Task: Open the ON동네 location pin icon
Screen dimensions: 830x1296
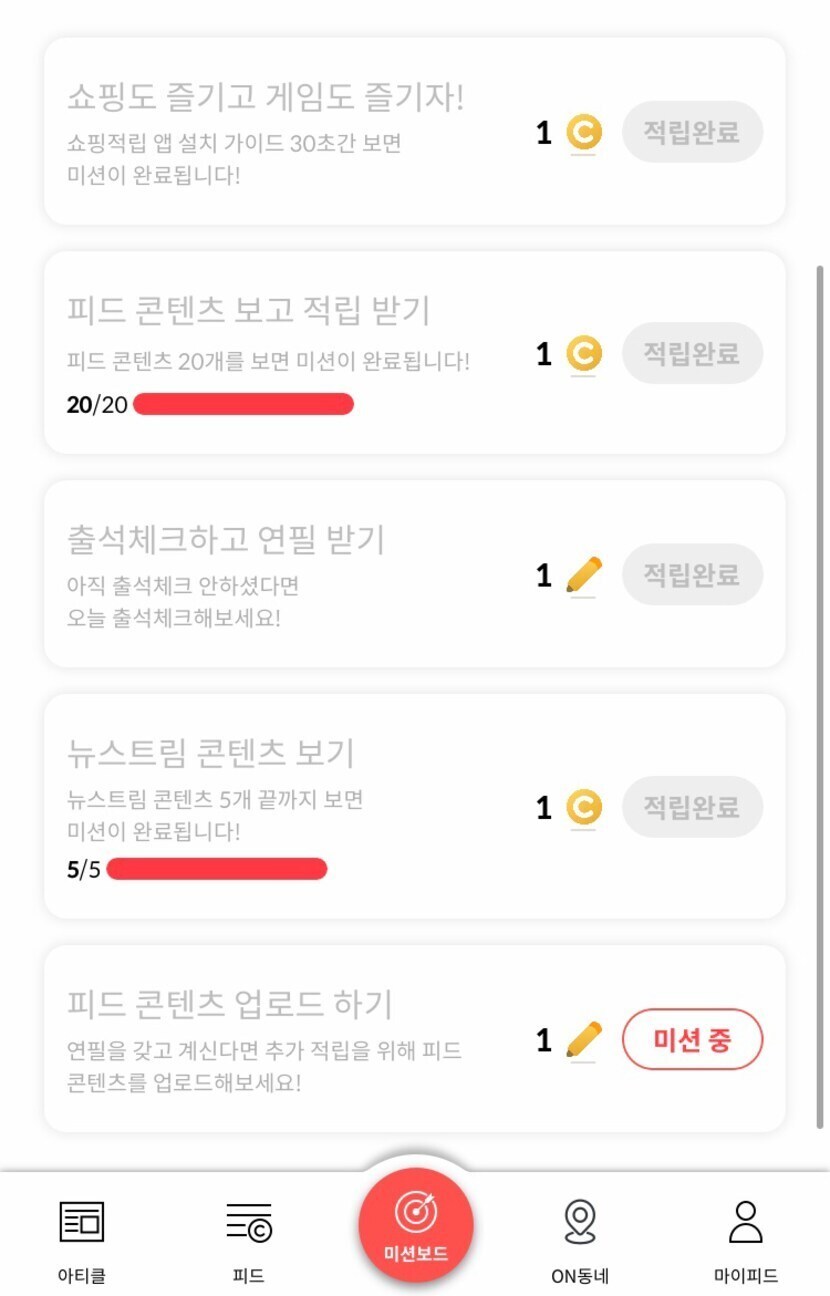Action: [x=580, y=1222]
